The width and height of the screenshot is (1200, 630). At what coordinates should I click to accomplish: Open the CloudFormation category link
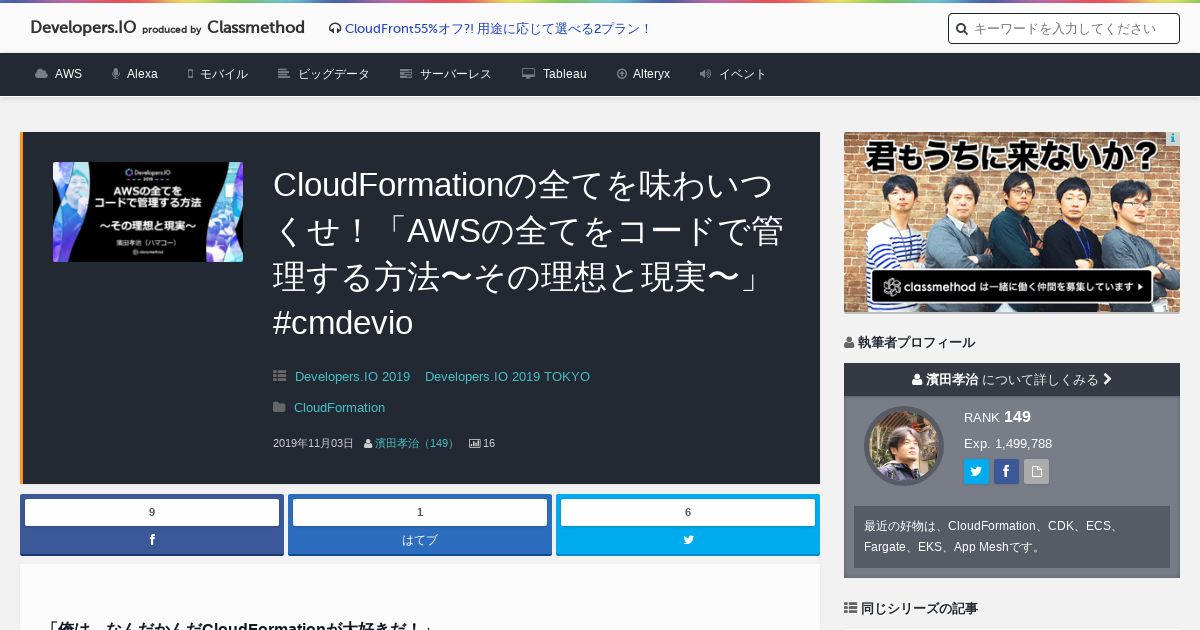point(339,408)
